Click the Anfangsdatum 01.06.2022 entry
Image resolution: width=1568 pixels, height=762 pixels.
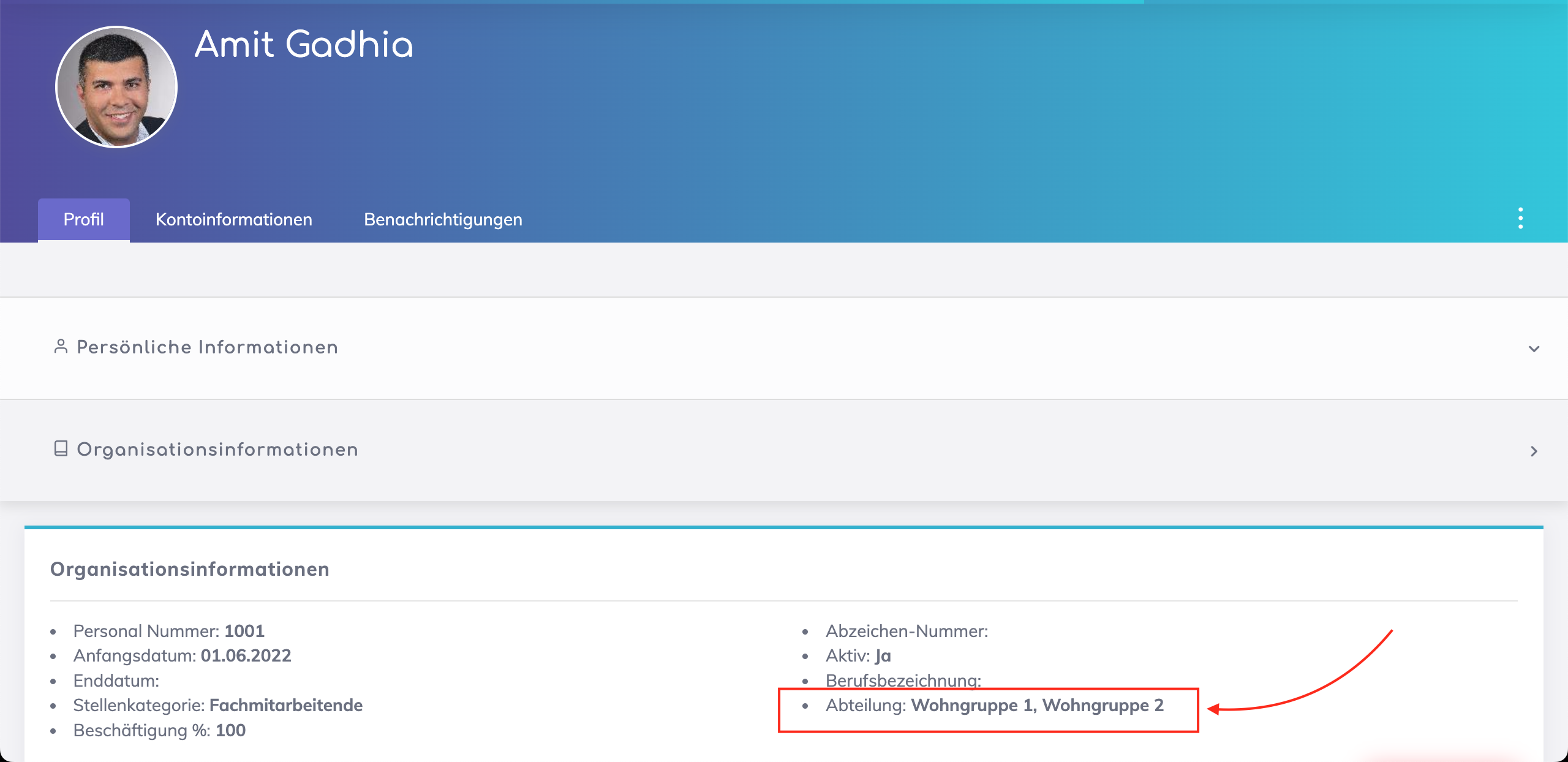182,655
